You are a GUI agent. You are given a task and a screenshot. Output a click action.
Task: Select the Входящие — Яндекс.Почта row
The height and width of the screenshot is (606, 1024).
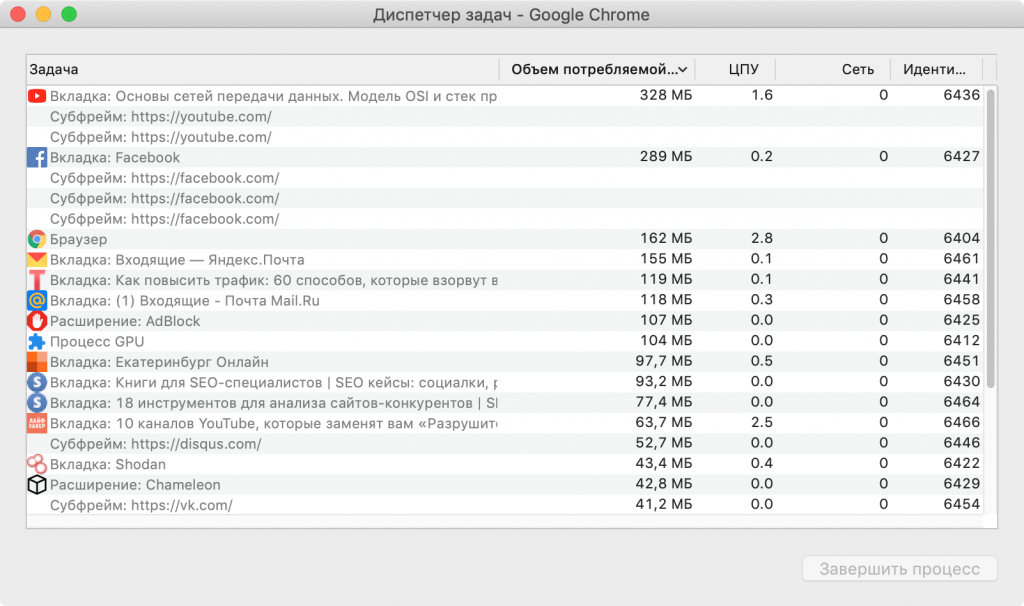click(505, 260)
